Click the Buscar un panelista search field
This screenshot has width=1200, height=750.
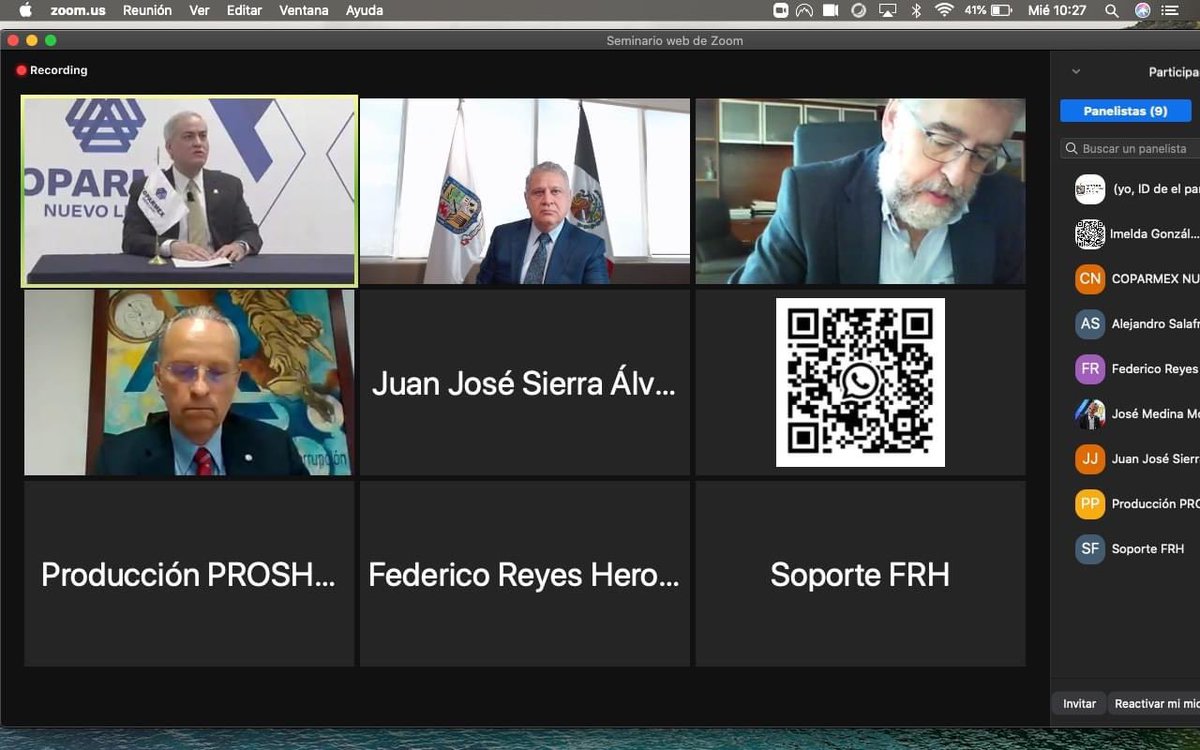[1130, 149]
